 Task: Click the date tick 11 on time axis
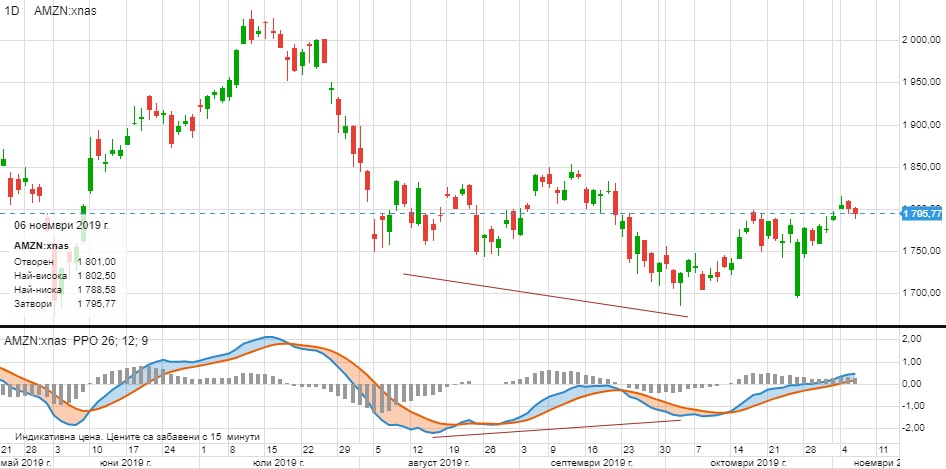pyautogui.click(x=883, y=450)
